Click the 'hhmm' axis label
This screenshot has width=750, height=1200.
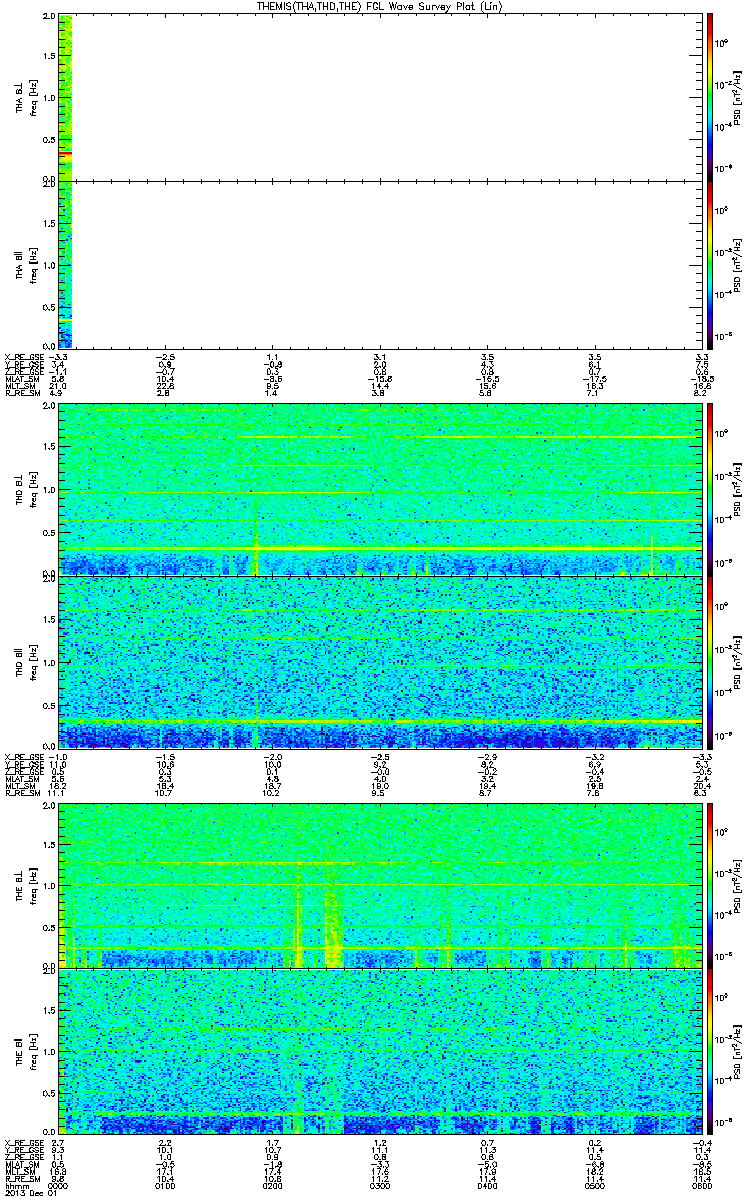(16, 1184)
